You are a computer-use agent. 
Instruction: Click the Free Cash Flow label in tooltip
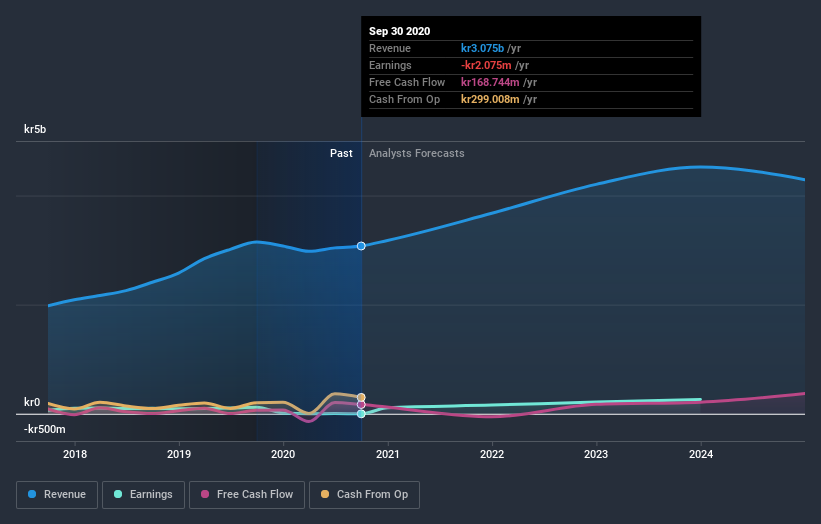coord(407,82)
